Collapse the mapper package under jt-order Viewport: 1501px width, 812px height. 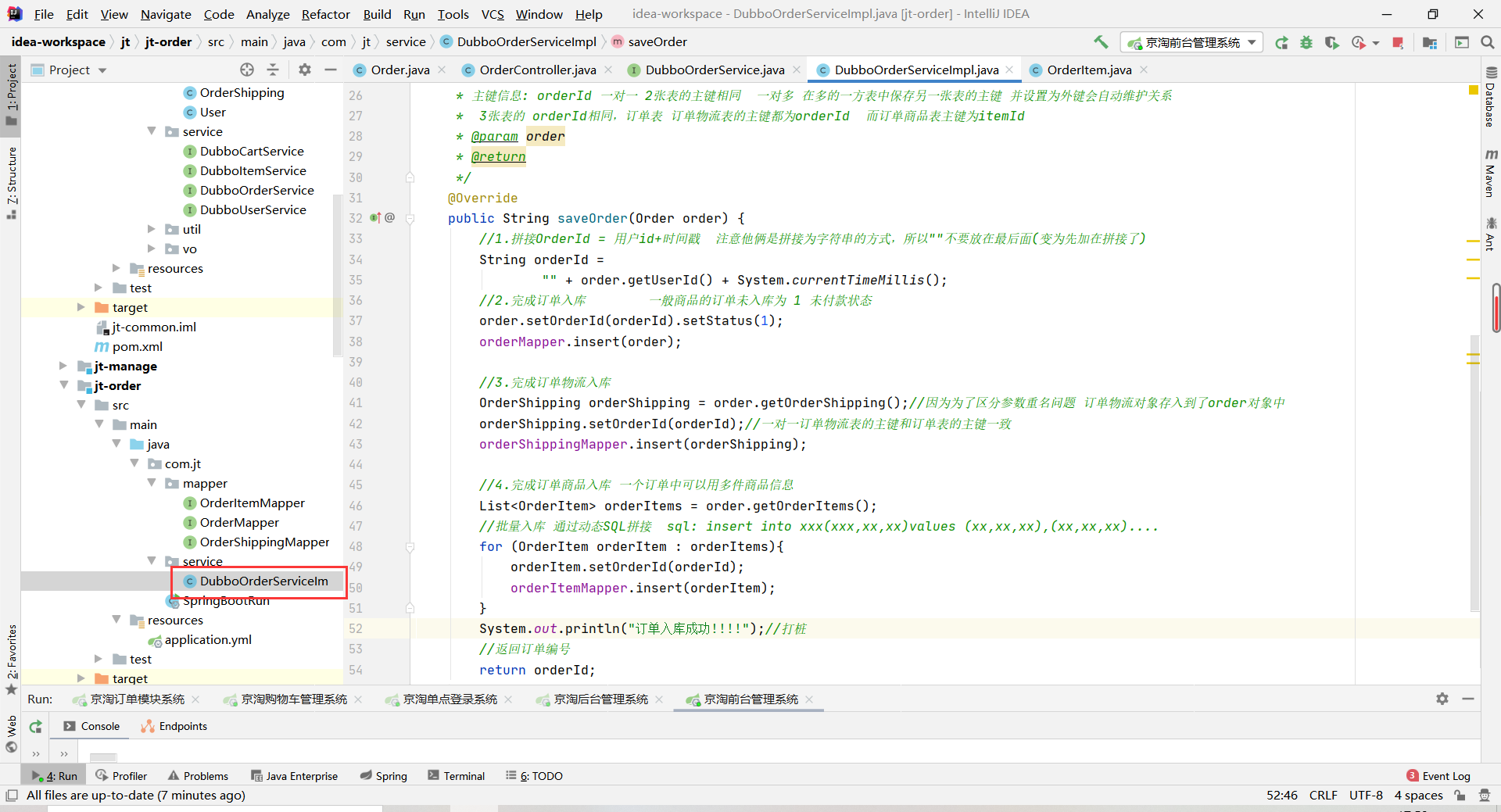tap(152, 483)
